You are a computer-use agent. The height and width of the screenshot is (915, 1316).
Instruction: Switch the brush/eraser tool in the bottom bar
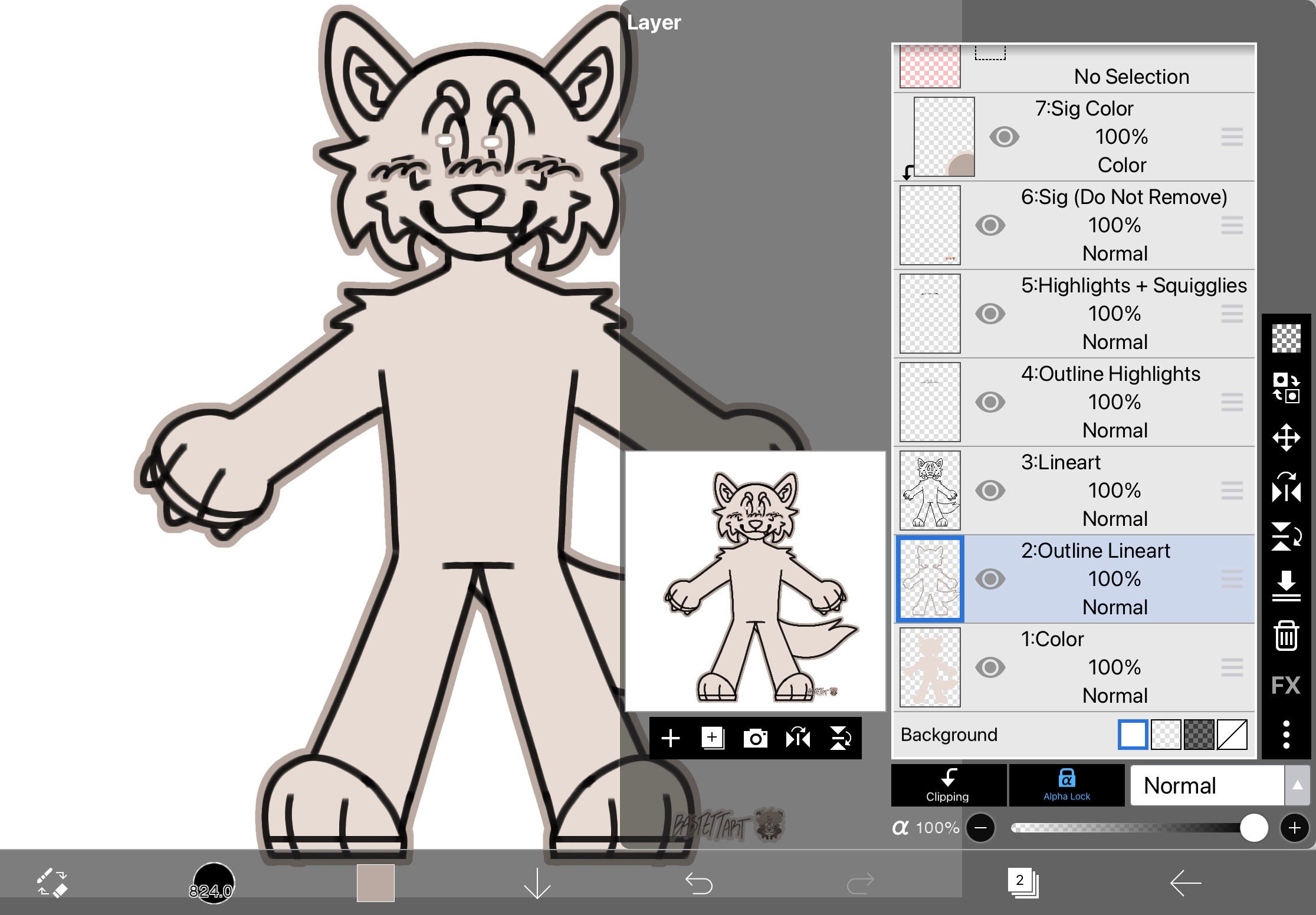[52, 883]
